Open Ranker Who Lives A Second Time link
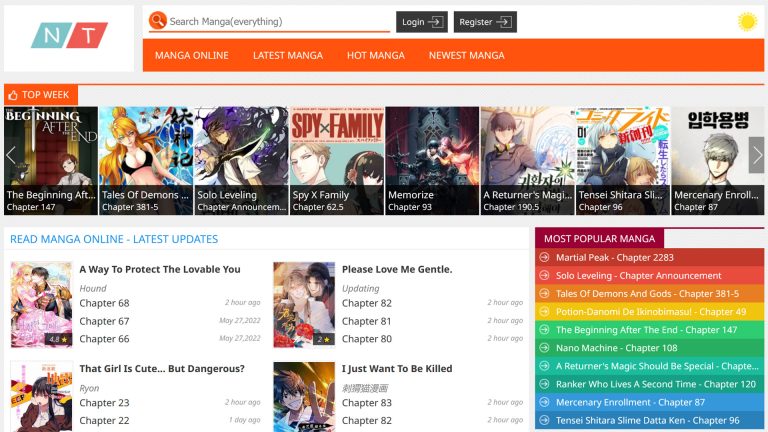This screenshot has width=768, height=432. (656, 384)
